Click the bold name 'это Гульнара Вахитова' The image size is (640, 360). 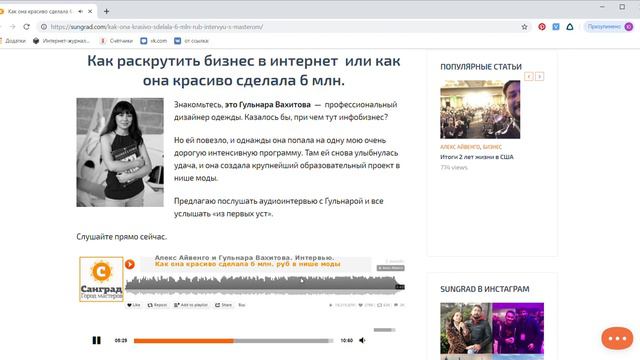(268, 104)
